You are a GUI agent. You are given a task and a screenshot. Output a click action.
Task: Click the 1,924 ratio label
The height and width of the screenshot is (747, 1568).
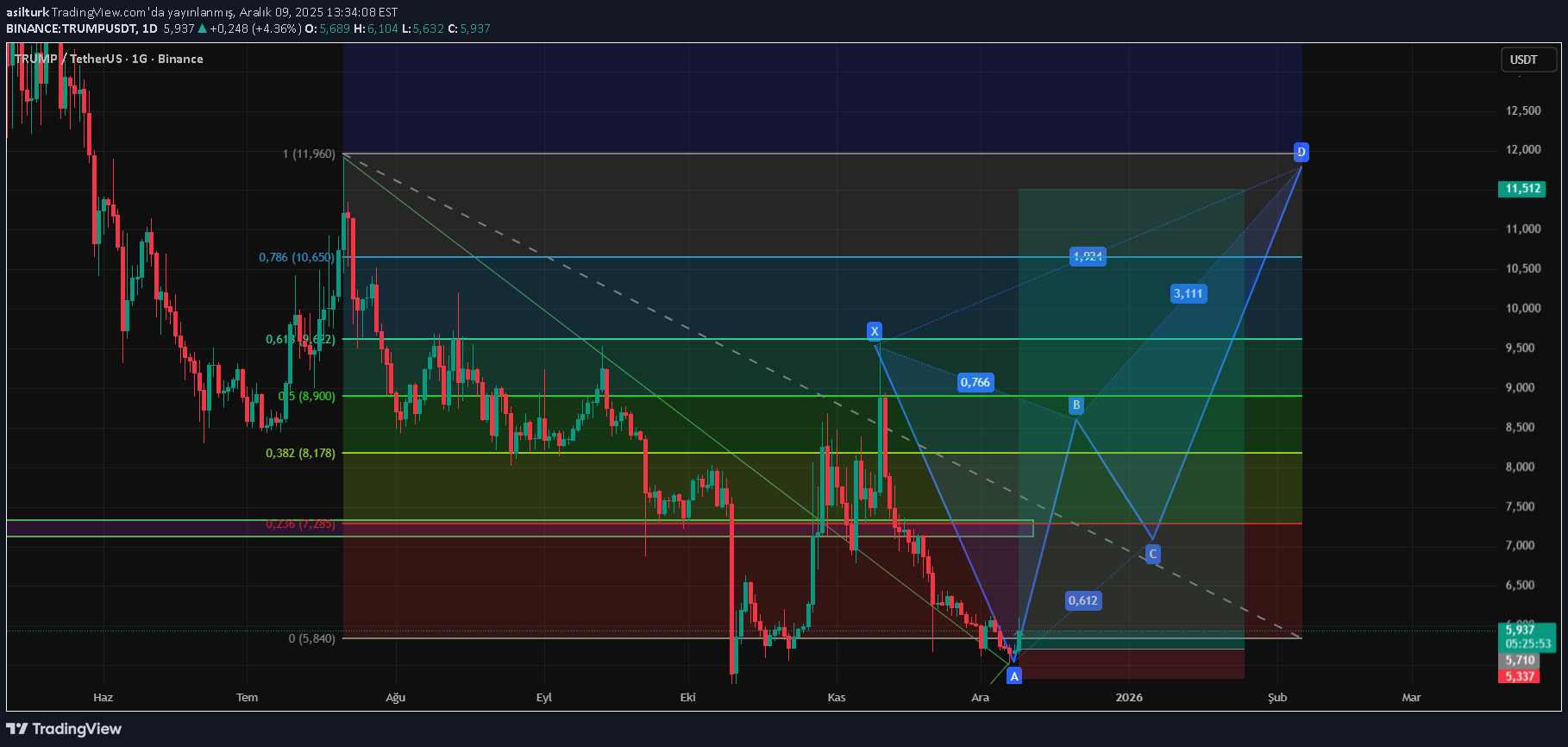1087,256
